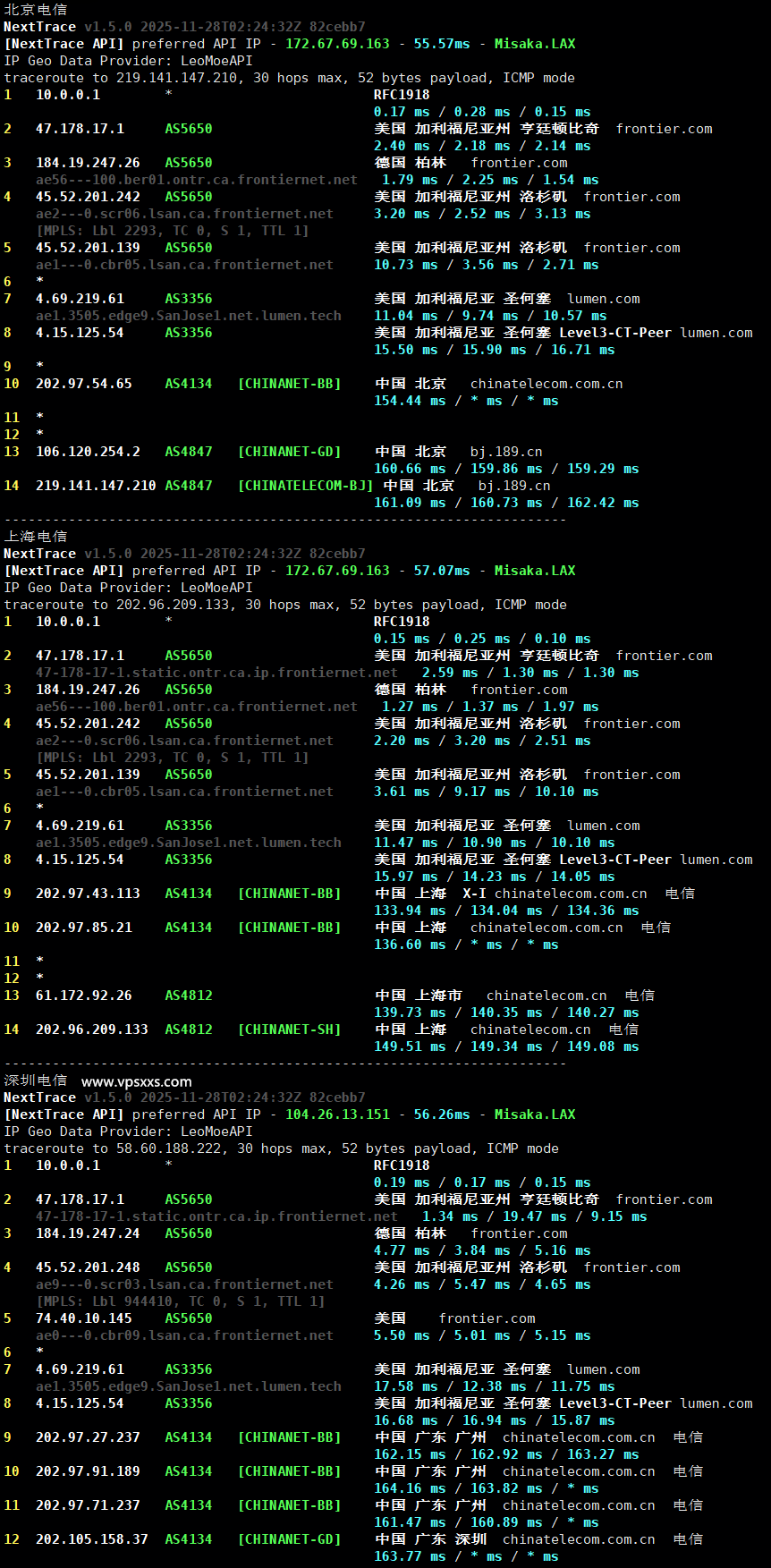Click hostname ae9---0.scr03.lsan.ca.frontiernet.net
771x1568 pixels.
[x=184, y=1284]
